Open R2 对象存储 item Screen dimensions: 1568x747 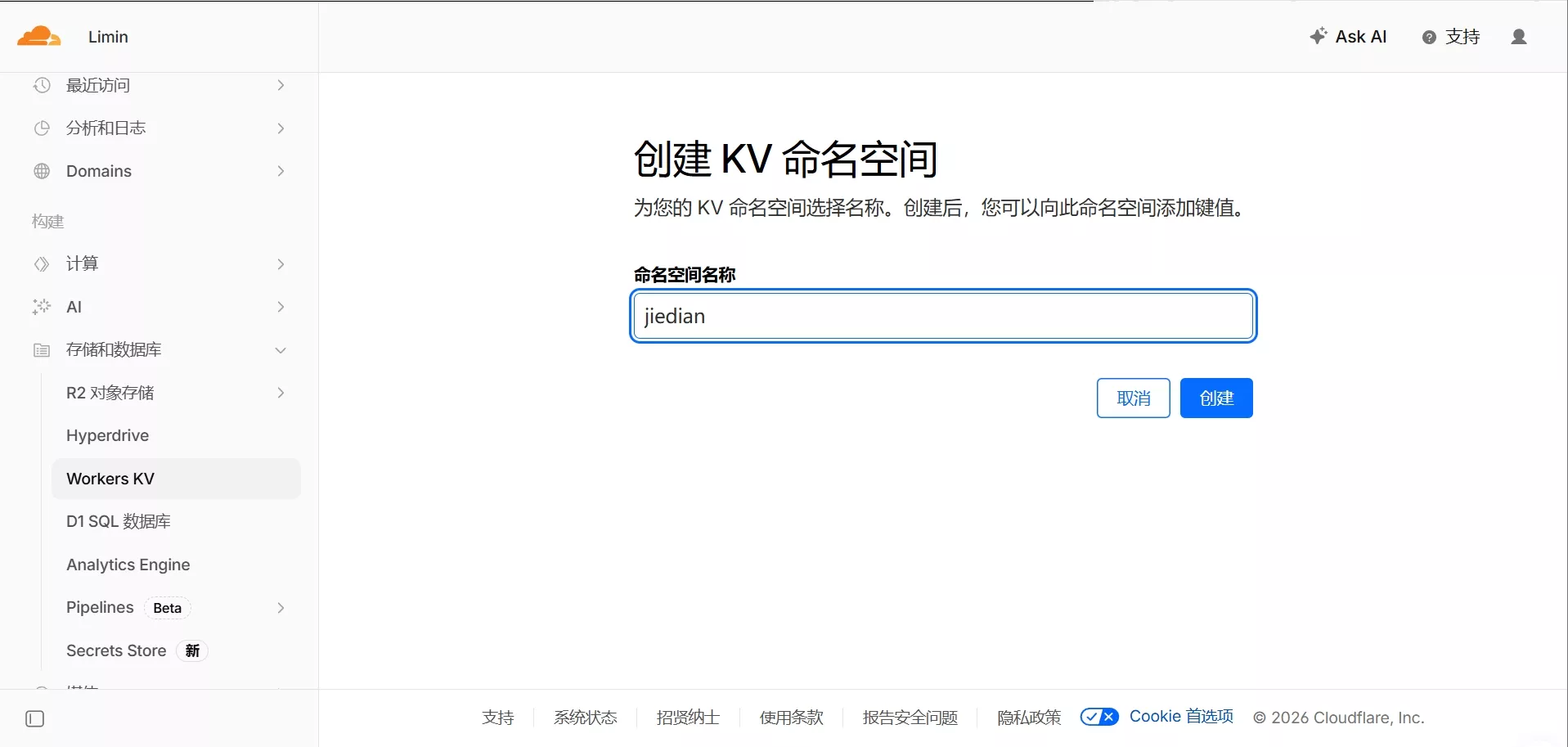(110, 393)
